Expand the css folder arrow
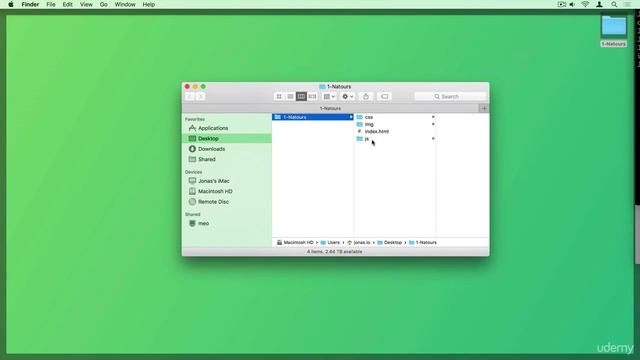The image size is (640, 360). pos(433,117)
